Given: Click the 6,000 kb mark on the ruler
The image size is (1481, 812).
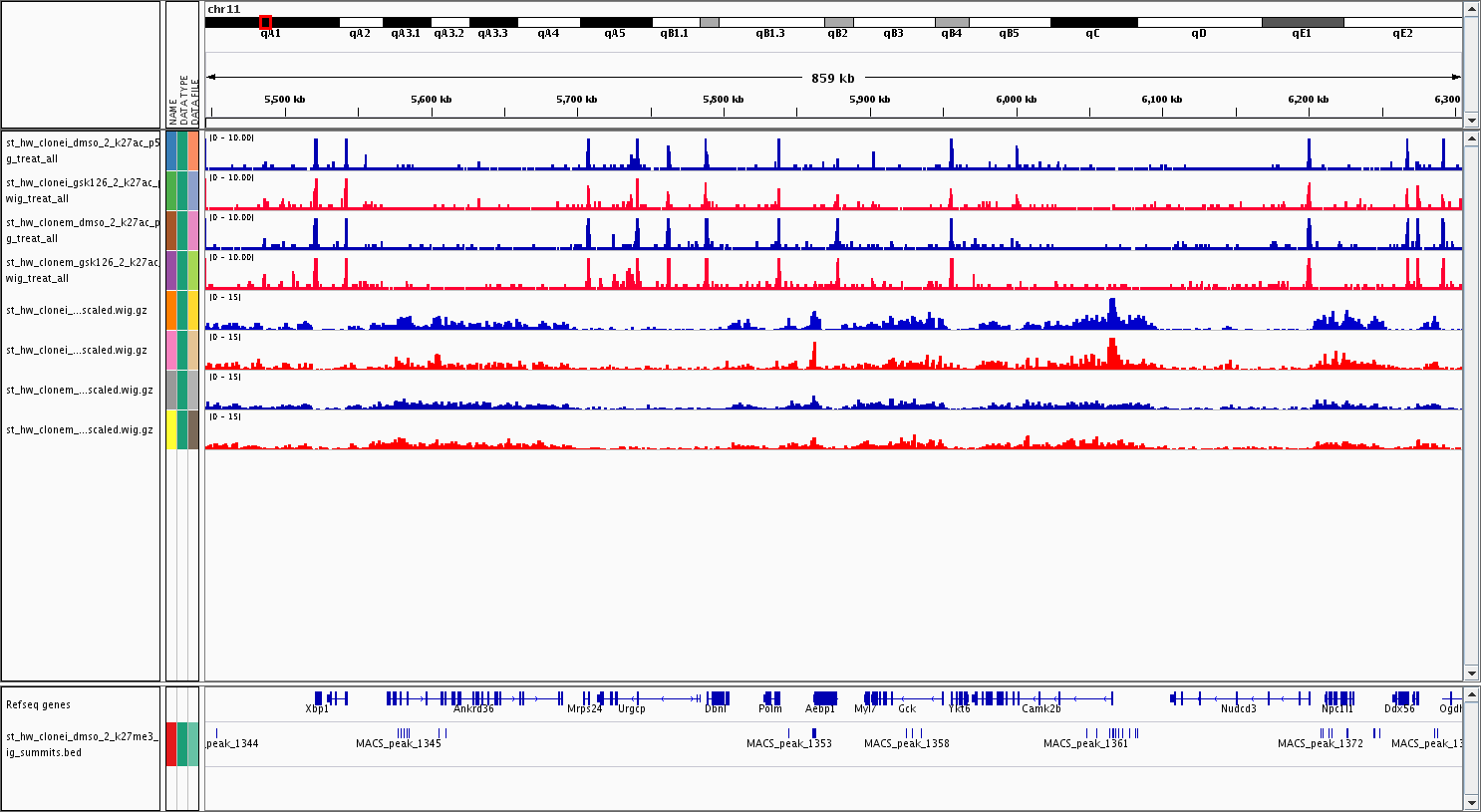Looking at the screenshot, I should coord(1017,100).
